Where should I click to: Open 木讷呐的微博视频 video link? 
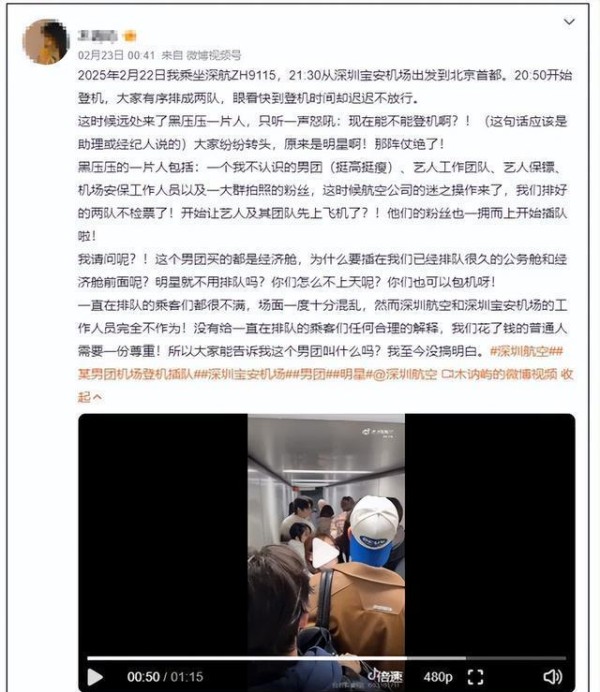499,374
